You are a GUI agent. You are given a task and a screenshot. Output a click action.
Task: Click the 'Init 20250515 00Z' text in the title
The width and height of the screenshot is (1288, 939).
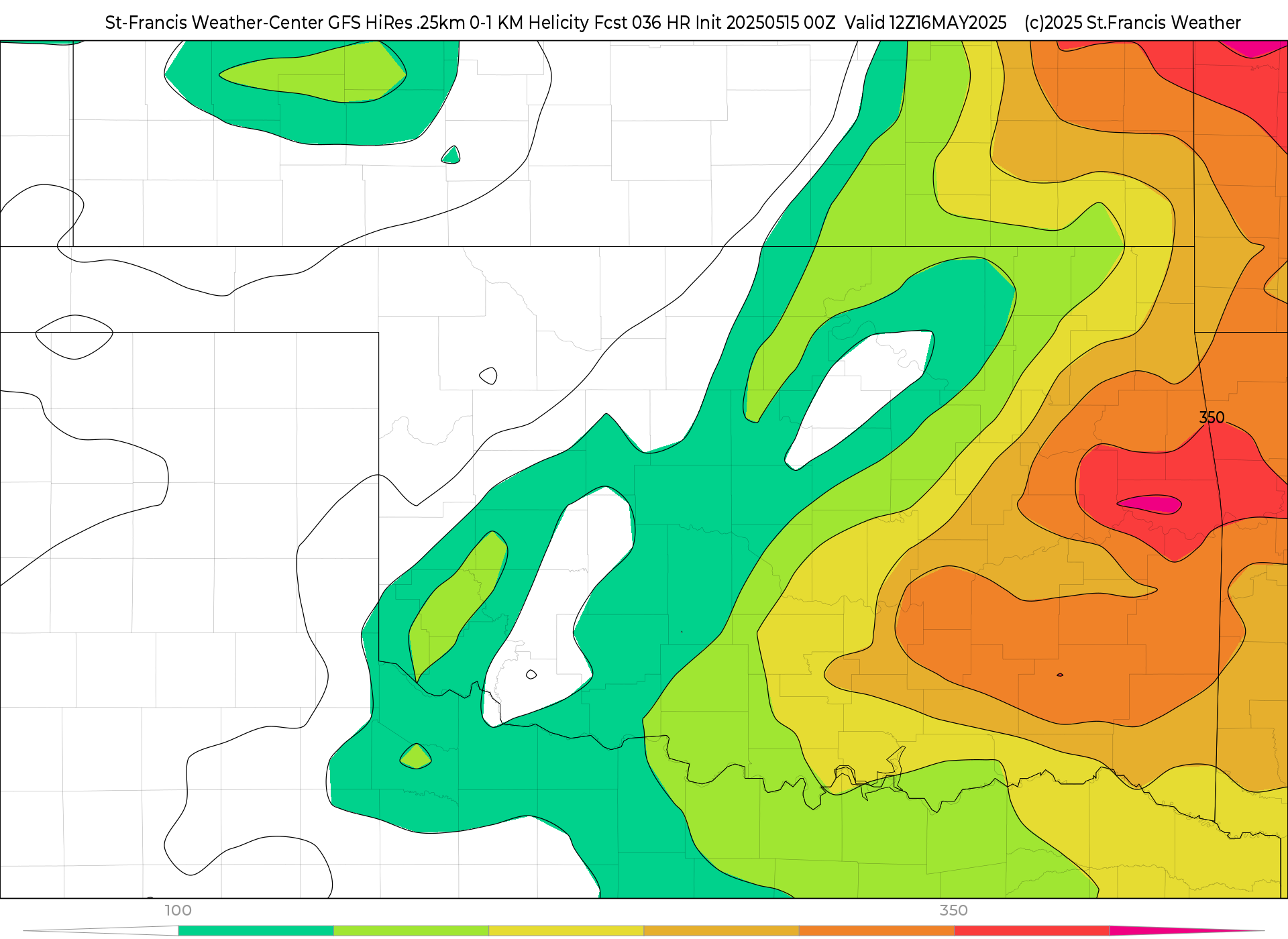point(765,23)
